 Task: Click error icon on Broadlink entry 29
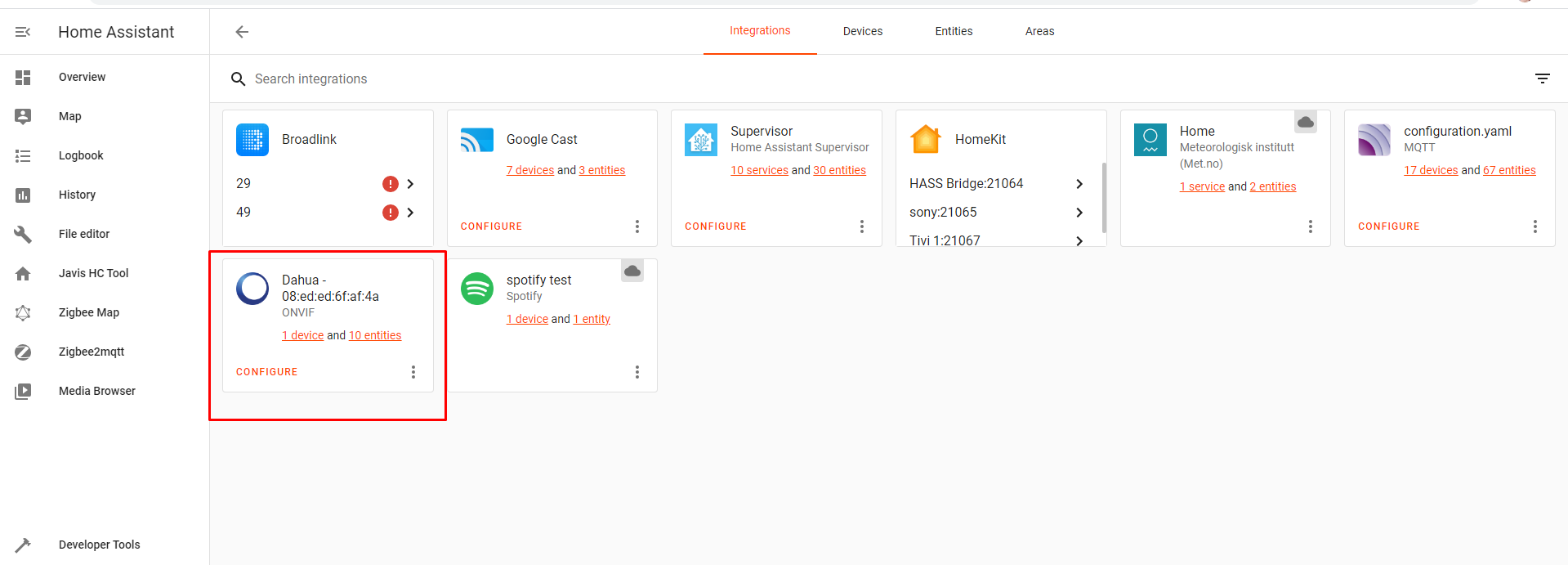pyautogui.click(x=391, y=184)
